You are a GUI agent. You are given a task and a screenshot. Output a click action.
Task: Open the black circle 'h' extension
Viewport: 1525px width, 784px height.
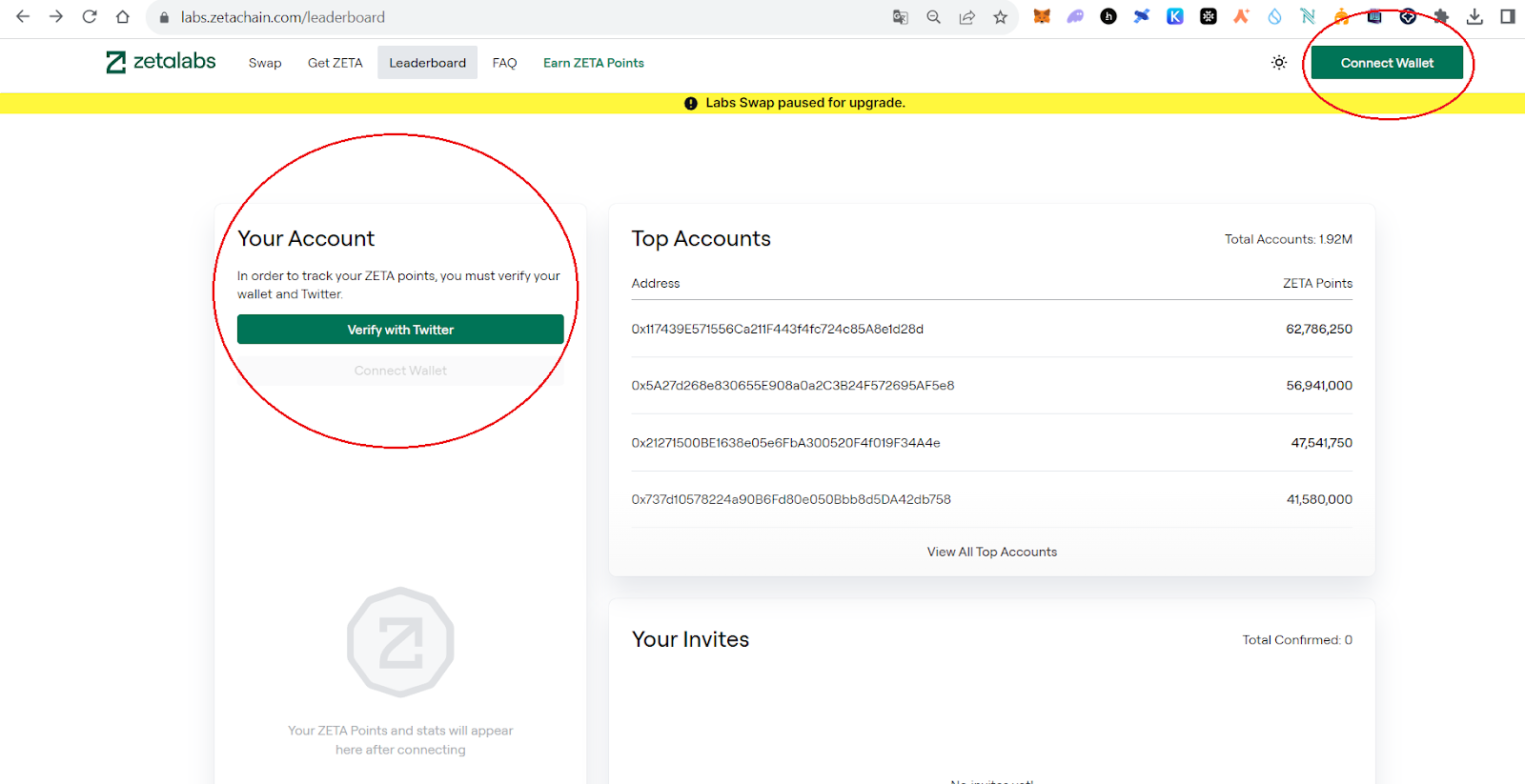1108,16
